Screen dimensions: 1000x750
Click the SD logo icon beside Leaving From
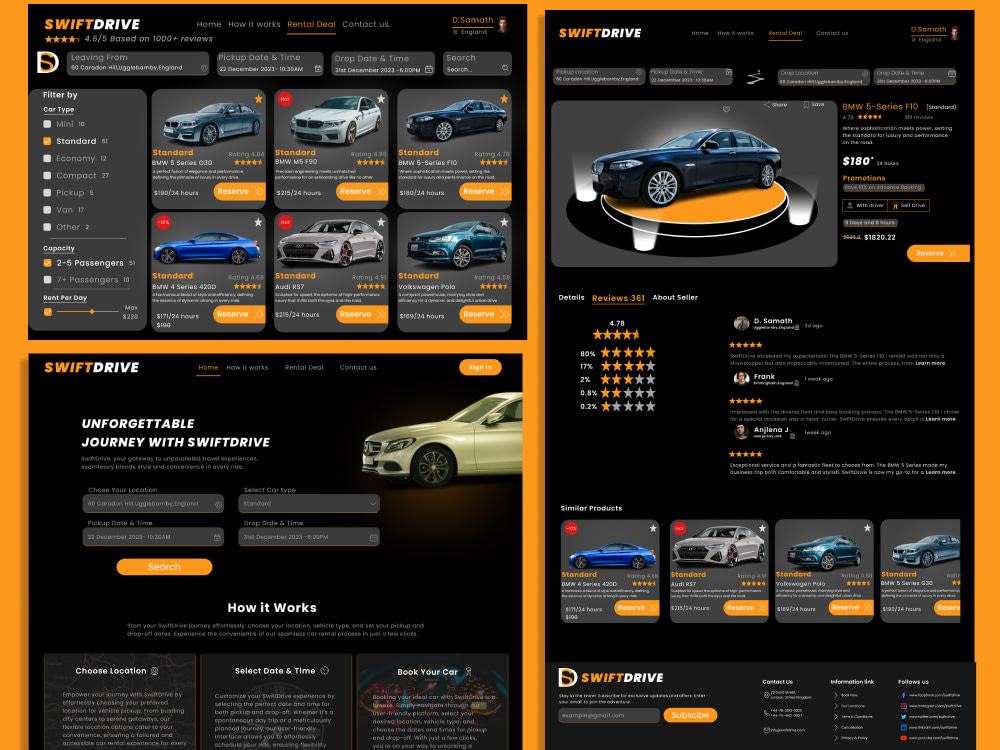point(48,62)
